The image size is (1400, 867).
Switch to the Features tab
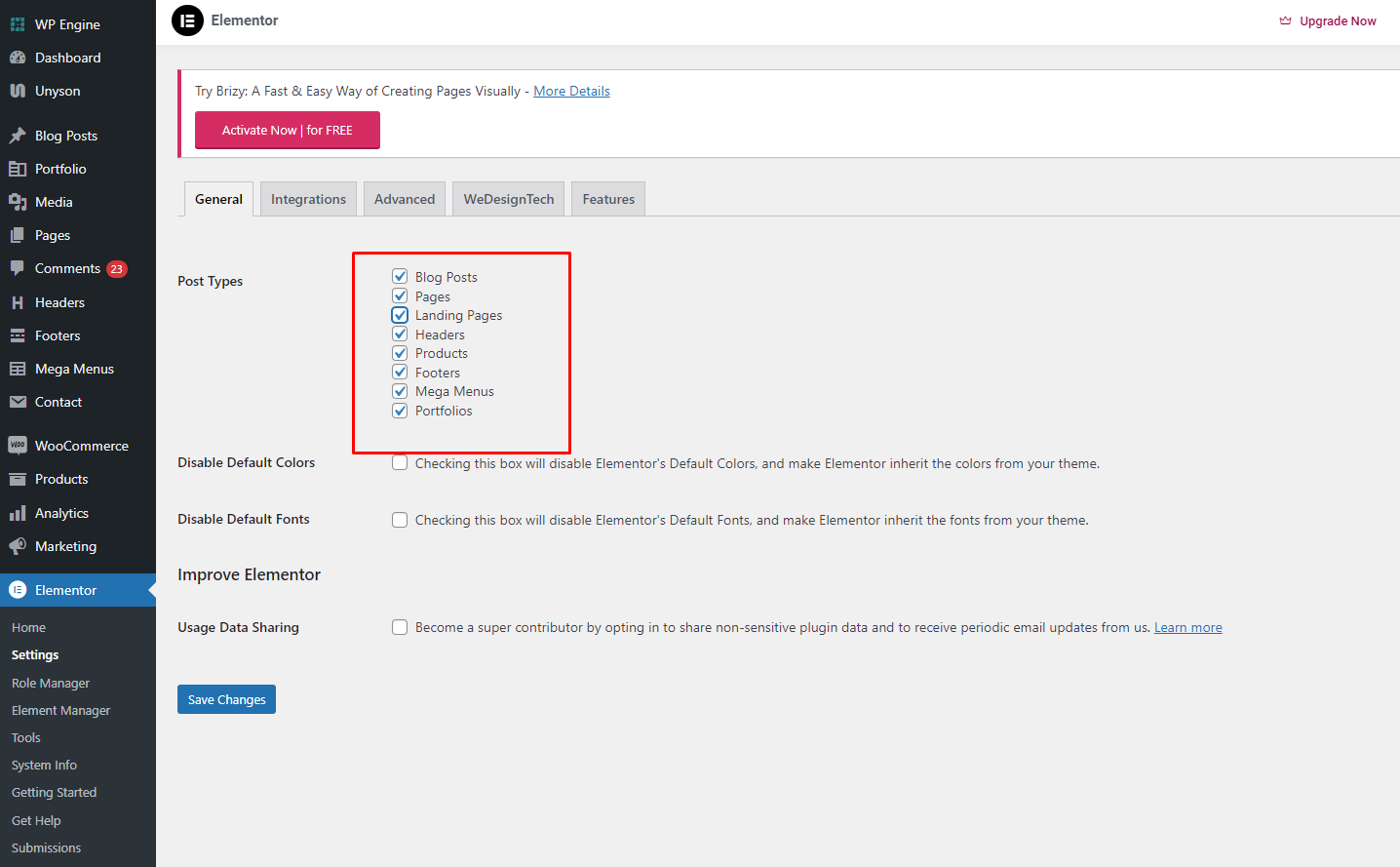click(x=608, y=199)
